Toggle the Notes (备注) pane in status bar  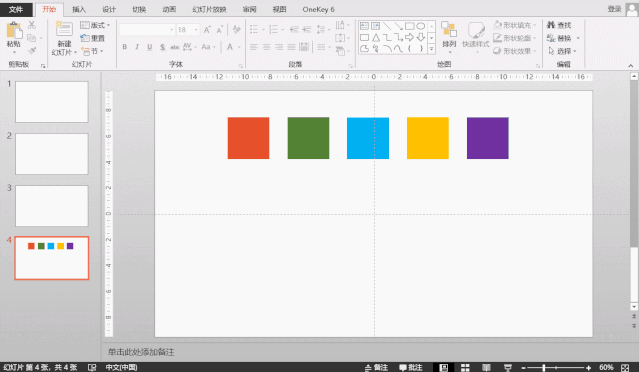(x=376, y=367)
